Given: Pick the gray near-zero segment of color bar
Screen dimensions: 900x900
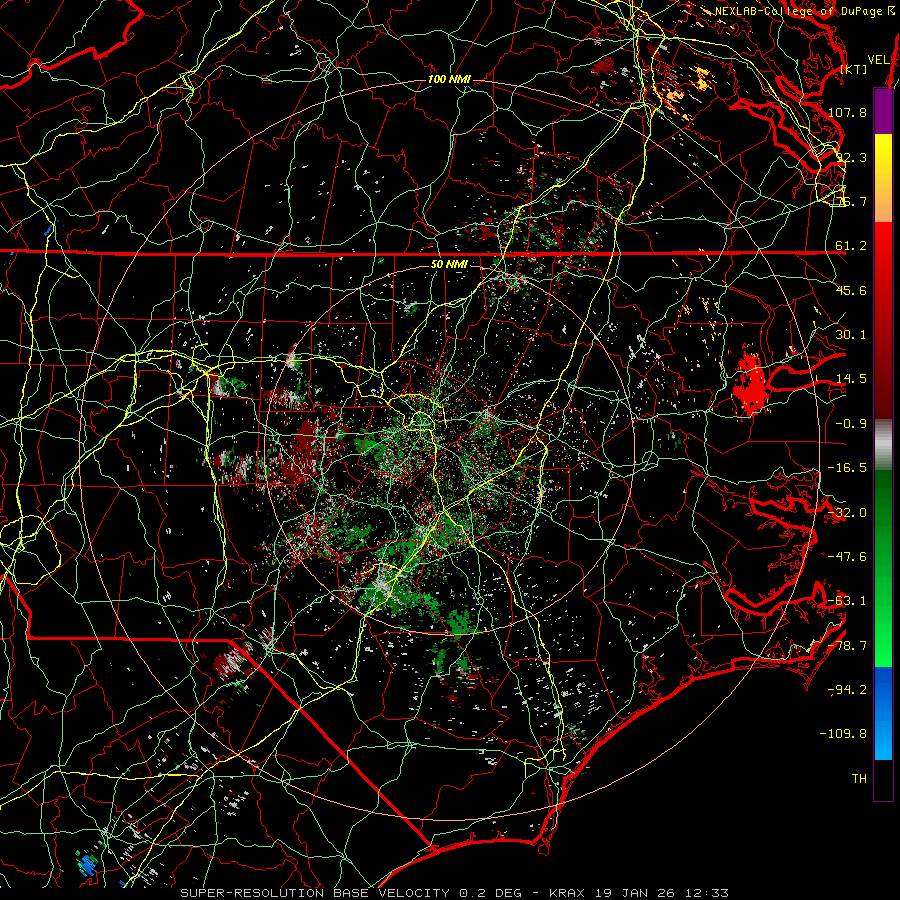Looking at the screenshot, I should tap(883, 444).
